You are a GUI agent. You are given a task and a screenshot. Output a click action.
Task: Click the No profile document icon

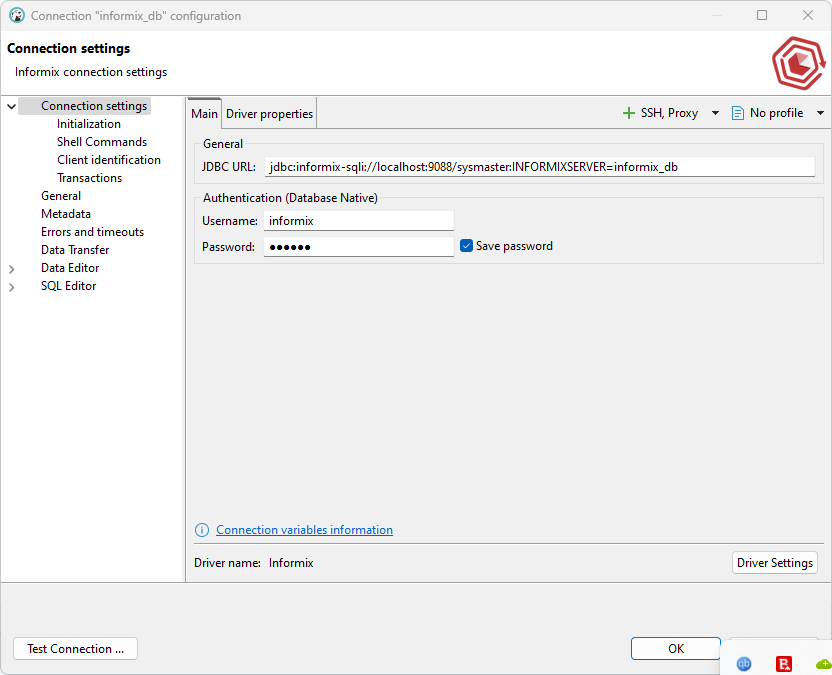738,113
